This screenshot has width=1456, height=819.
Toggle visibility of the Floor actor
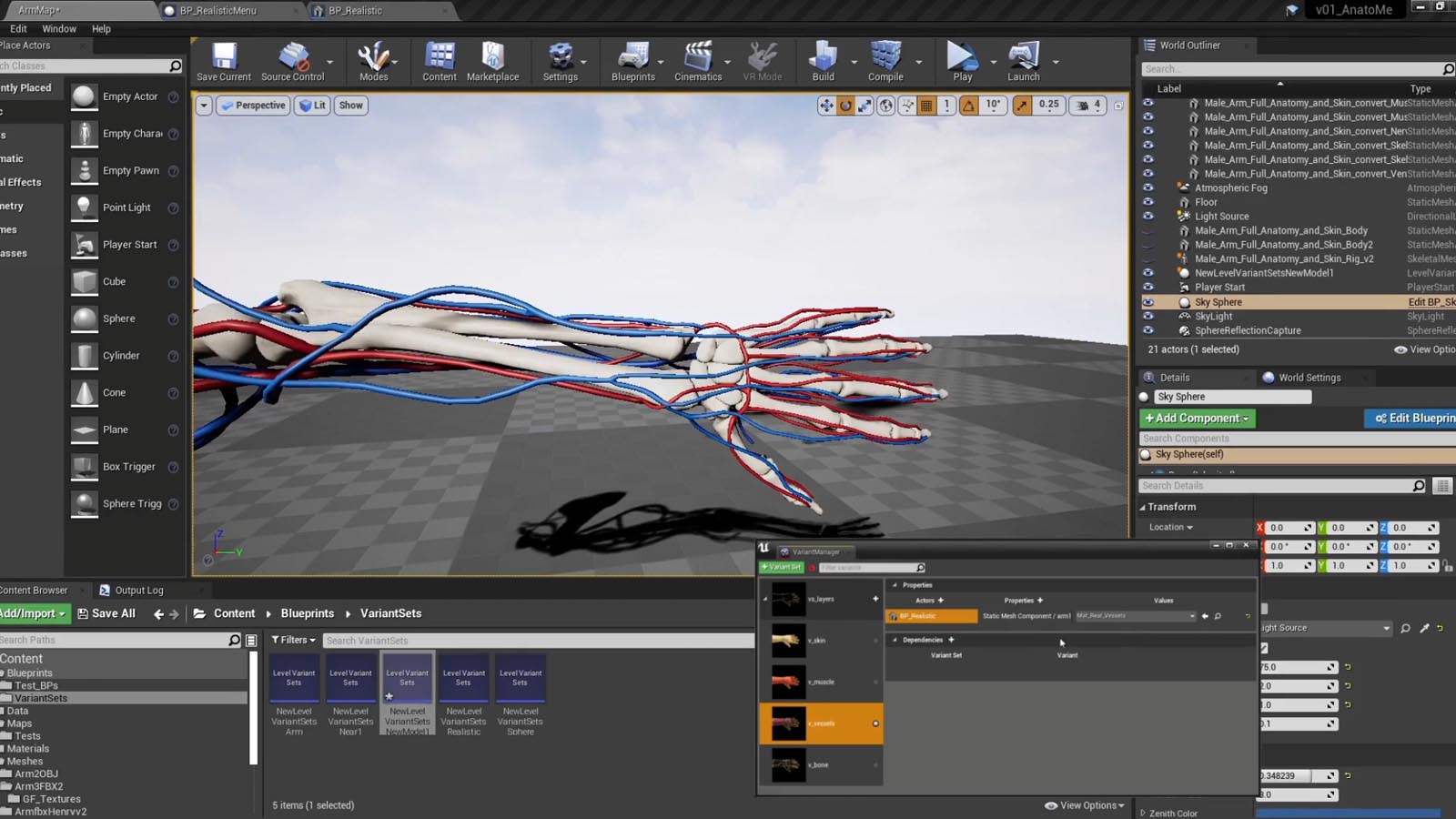pos(1148,202)
